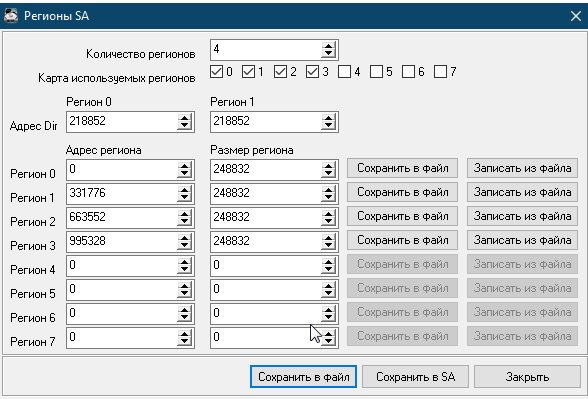Enable region 5 checkbox in used regions map
The image size is (588, 399).
[x=376, y=71]
